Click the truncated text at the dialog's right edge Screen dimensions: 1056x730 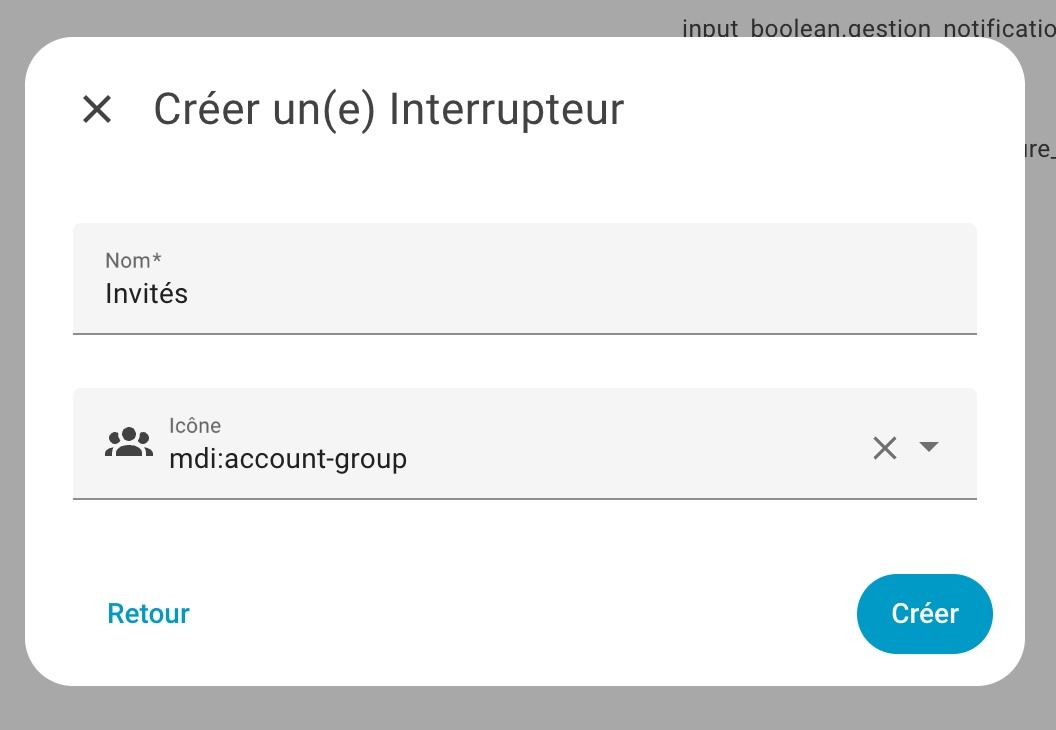1037,151
